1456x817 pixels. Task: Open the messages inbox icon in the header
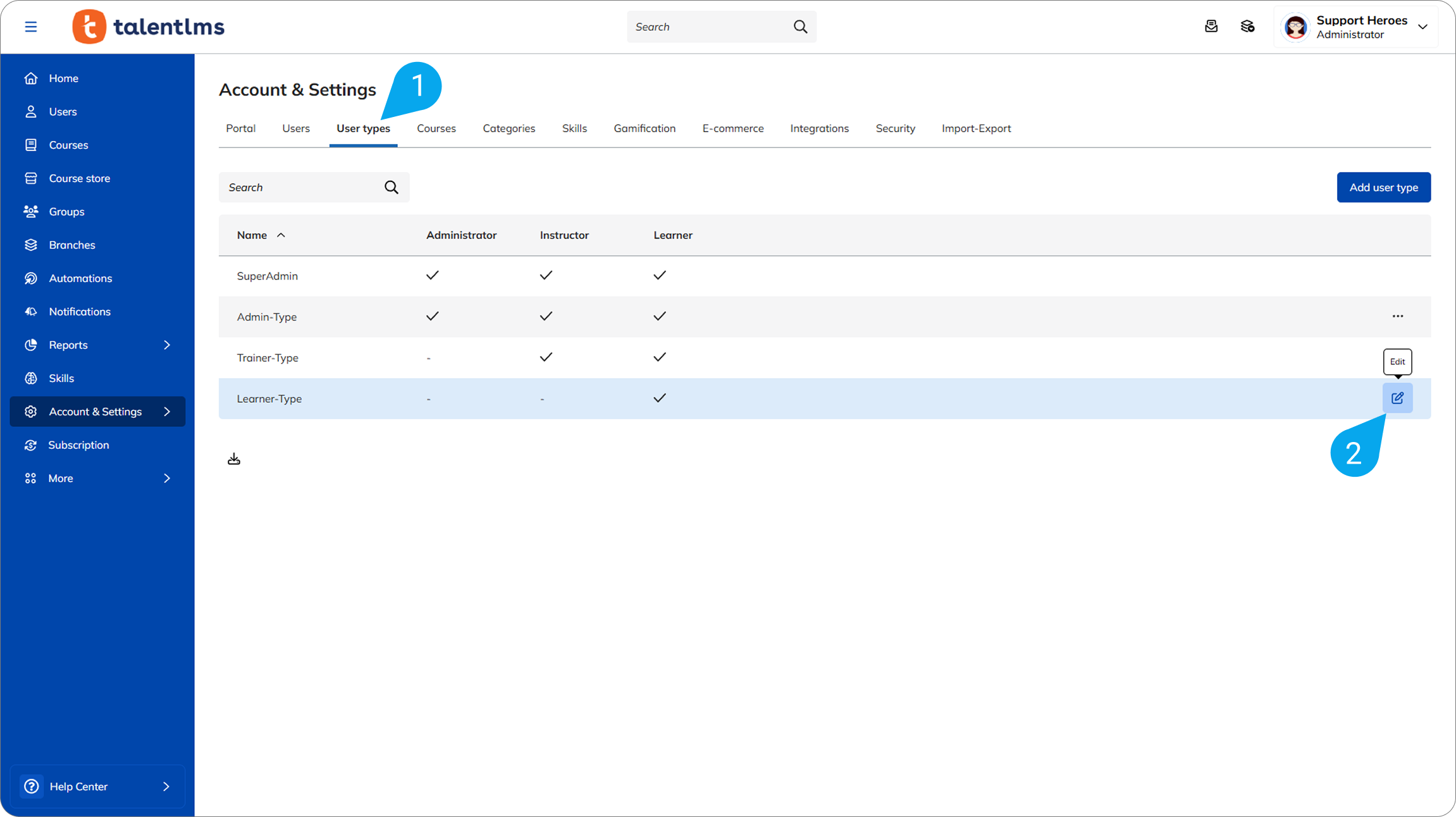point(1211,27)
